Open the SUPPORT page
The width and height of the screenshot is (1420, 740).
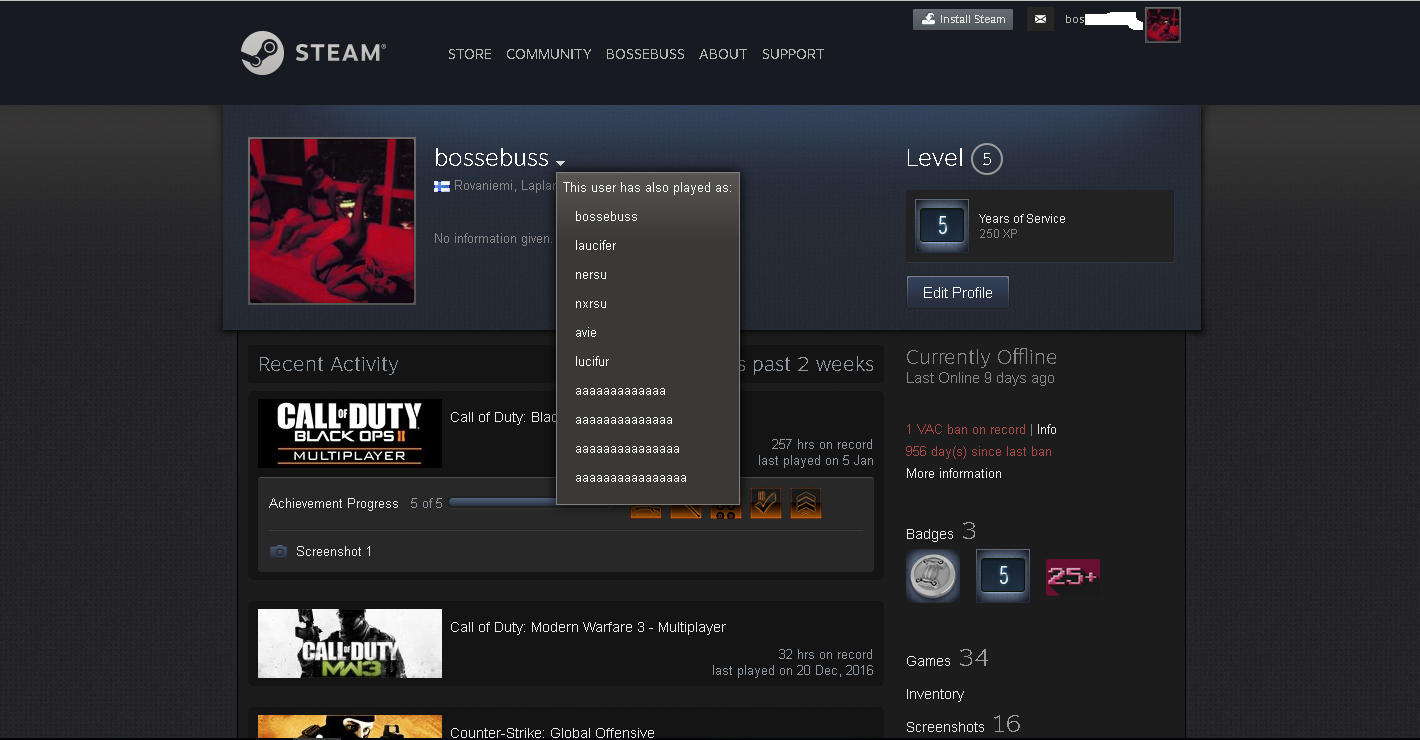(793, 54)
